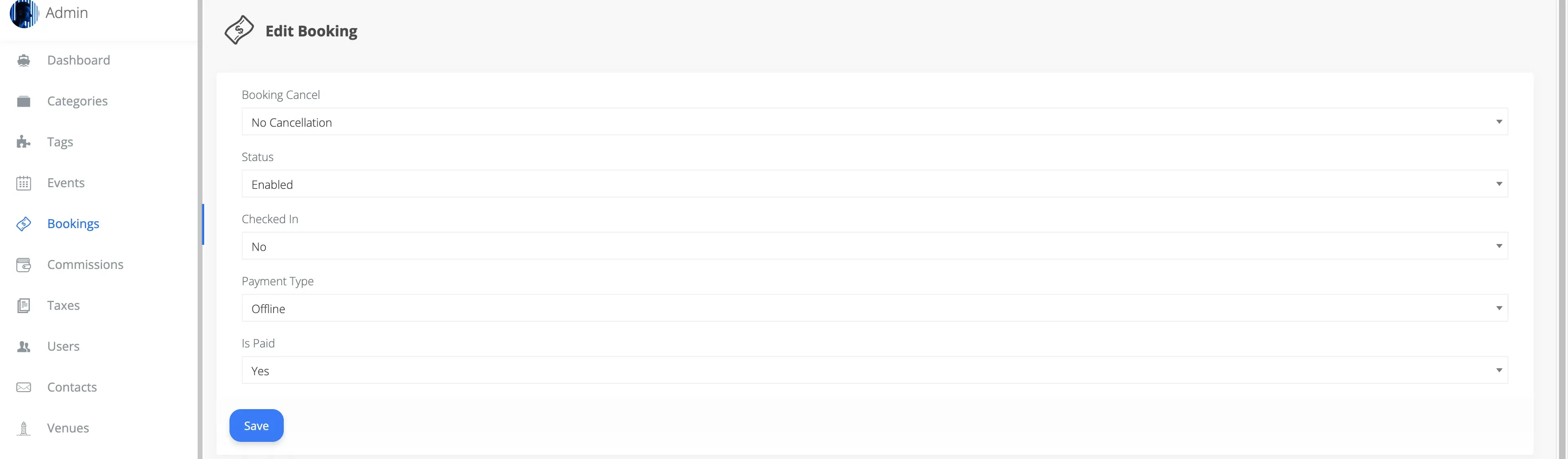Open the Booking Cancel dropdown
The image size is (1568, 459).
click(874, 122)
